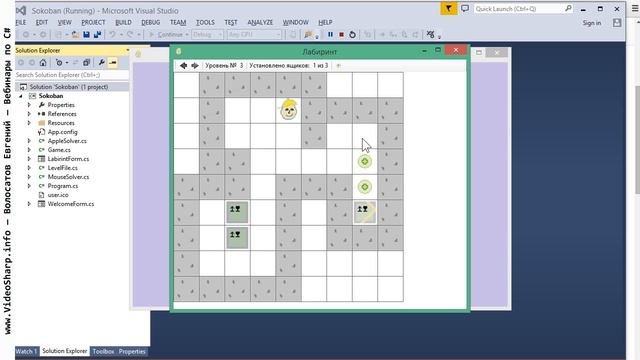Click the Open File toolbar icon
The height and width of the screenshot is (360, 640).
pyautogui.click(x=75, y=35)
